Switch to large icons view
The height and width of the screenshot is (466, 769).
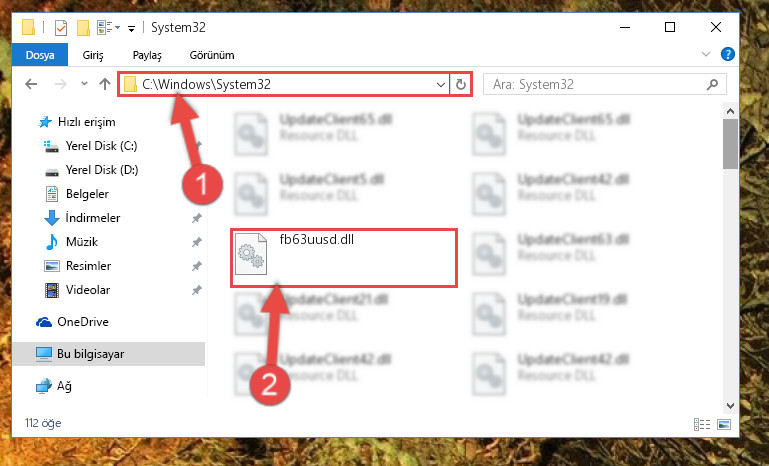(724, 424)
